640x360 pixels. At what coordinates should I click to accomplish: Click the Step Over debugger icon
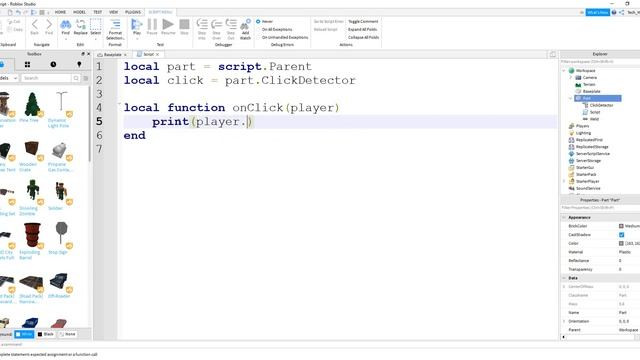(x=216, y=24)
